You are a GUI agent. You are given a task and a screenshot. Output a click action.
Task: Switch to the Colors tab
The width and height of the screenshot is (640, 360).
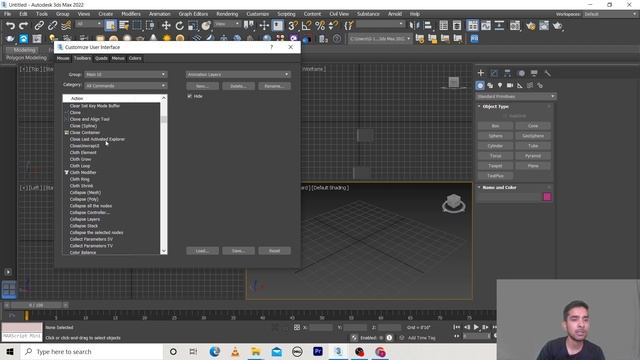click(135, 58)
